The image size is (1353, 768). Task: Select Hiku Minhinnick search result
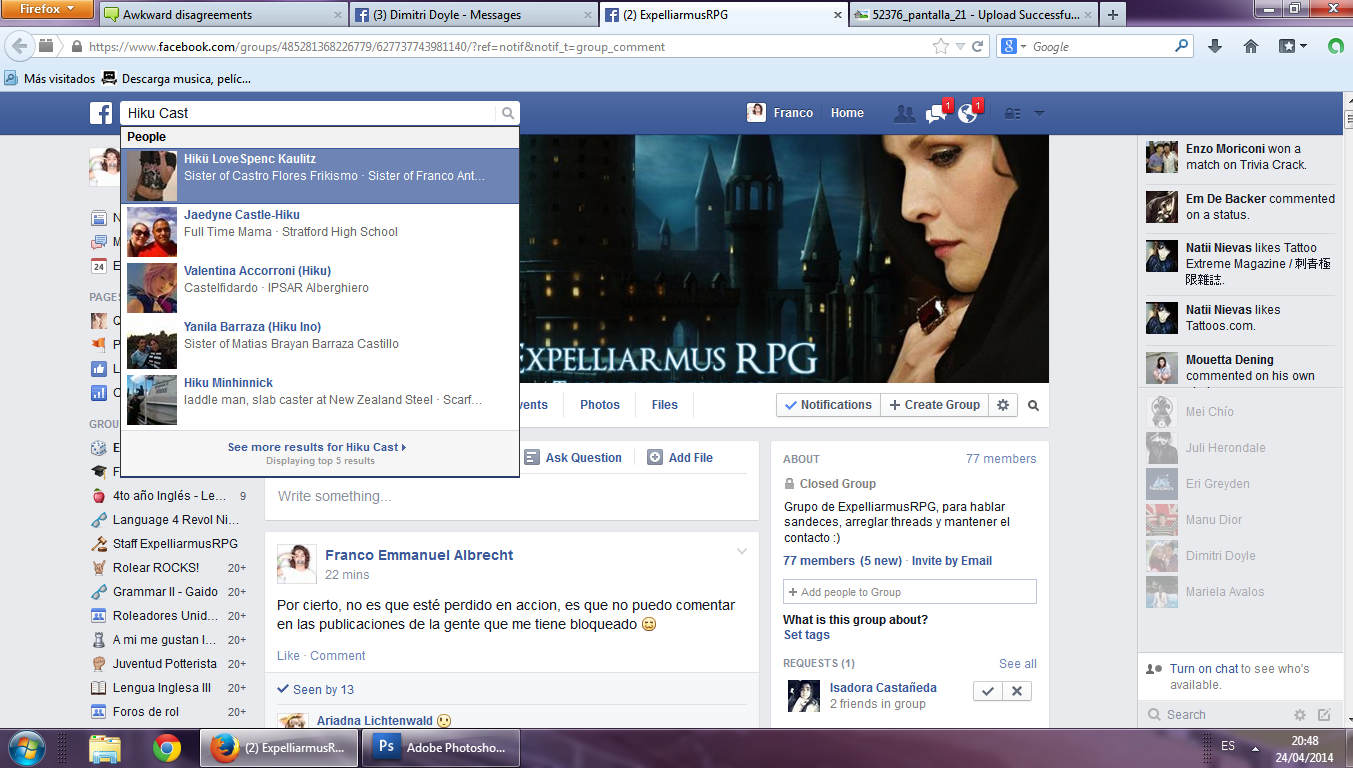tap(320, 400)
